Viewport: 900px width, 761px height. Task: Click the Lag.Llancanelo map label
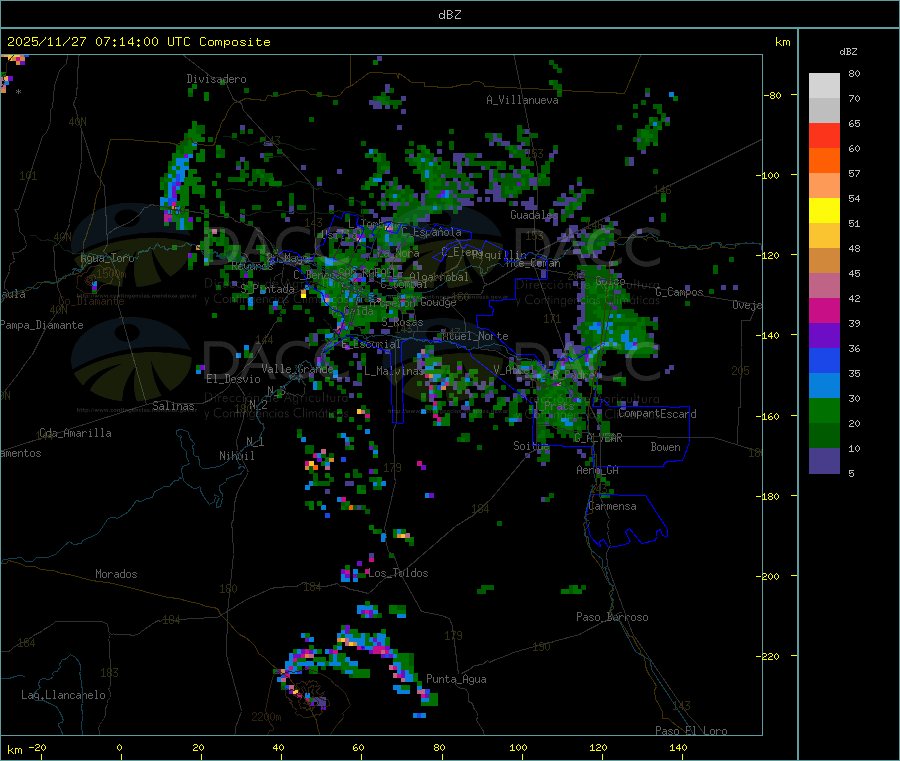point(64,695)
